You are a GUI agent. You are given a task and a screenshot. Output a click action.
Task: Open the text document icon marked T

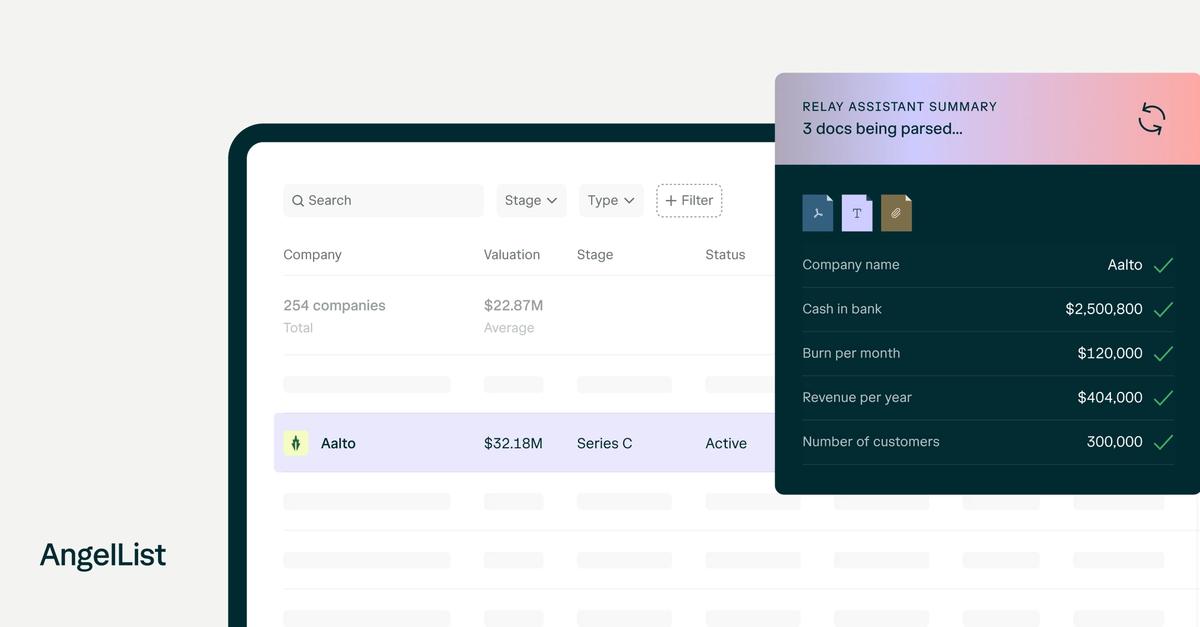point(857,213)
